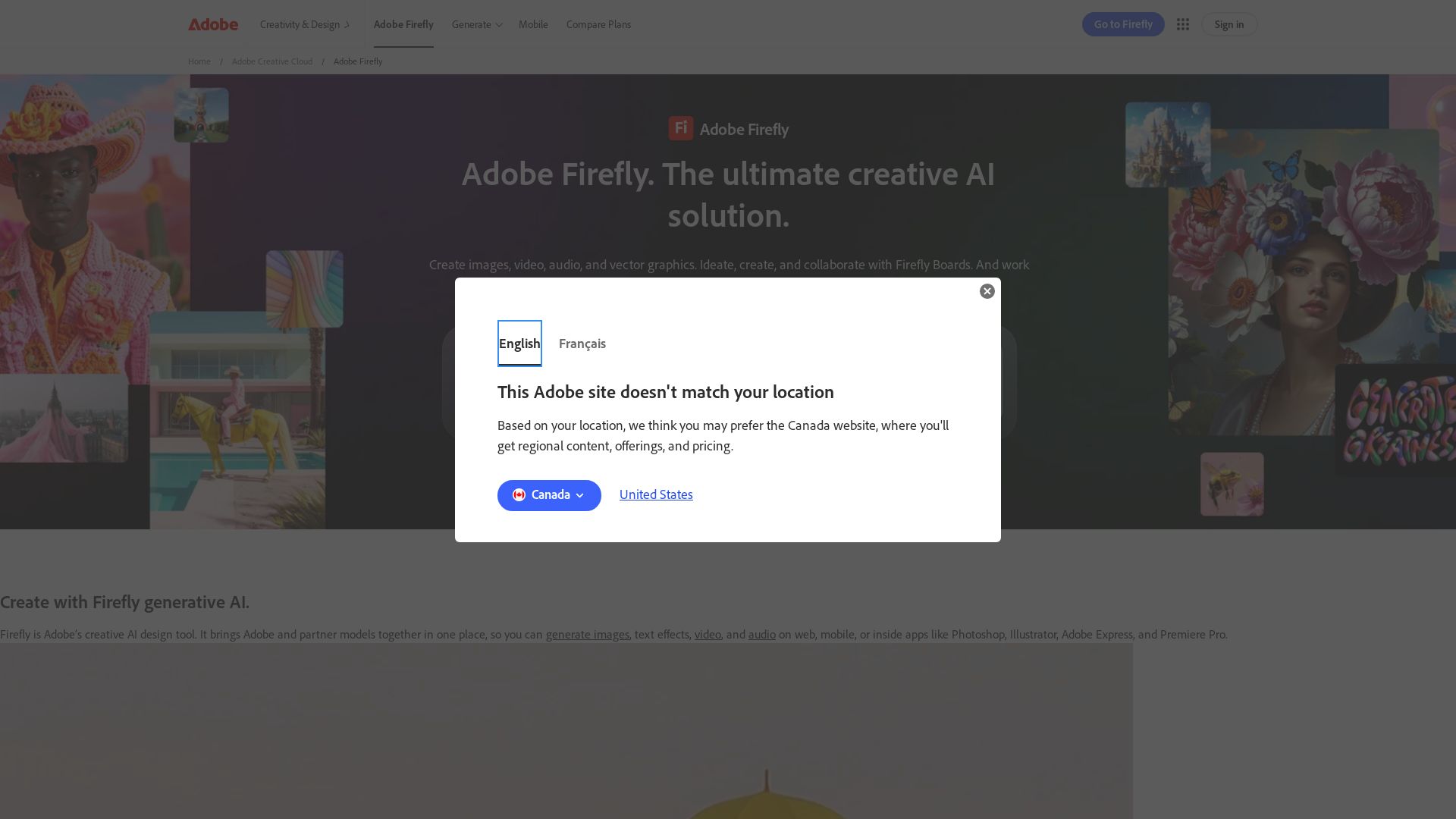Open Adobe Creative Cloud breadcrumb
Viewport: 1456px width, 819px height.
pos(271,61)
